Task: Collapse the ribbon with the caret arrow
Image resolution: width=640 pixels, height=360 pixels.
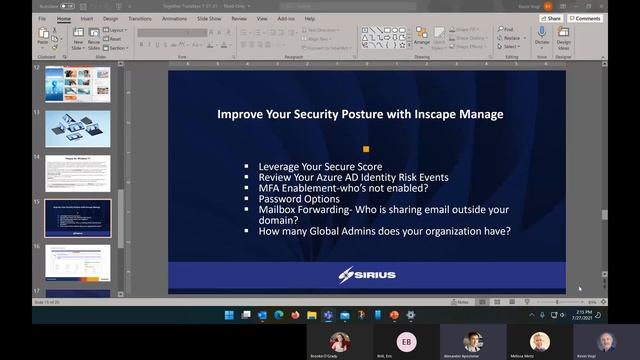Action: (603, 57)
